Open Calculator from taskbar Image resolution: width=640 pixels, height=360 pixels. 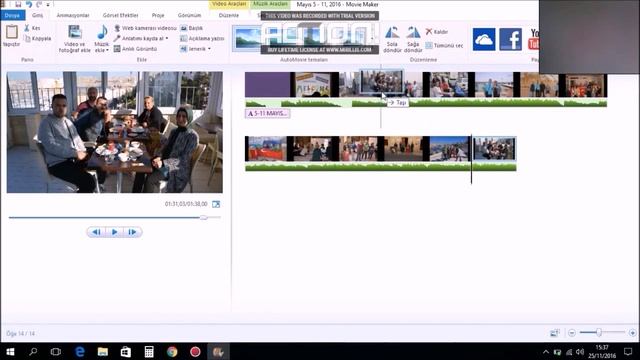click(149, 351)
